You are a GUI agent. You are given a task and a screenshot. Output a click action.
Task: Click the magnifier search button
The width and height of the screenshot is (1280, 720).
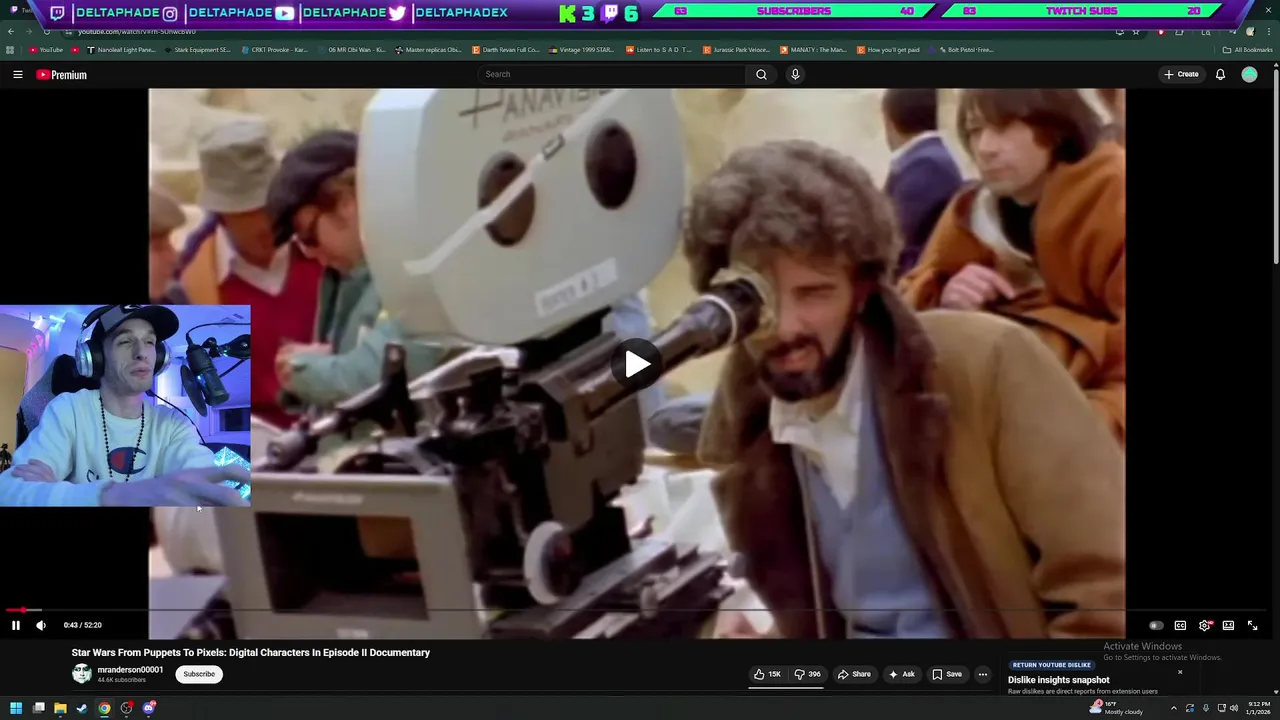tap(761, 74)
